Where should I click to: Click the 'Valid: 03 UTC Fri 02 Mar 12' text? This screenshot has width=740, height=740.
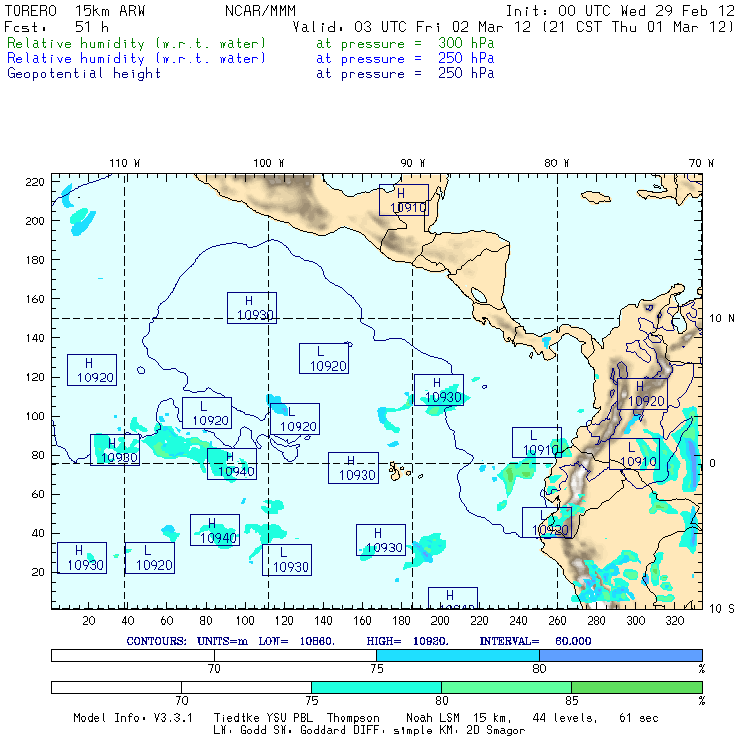[x=412, y=27]
